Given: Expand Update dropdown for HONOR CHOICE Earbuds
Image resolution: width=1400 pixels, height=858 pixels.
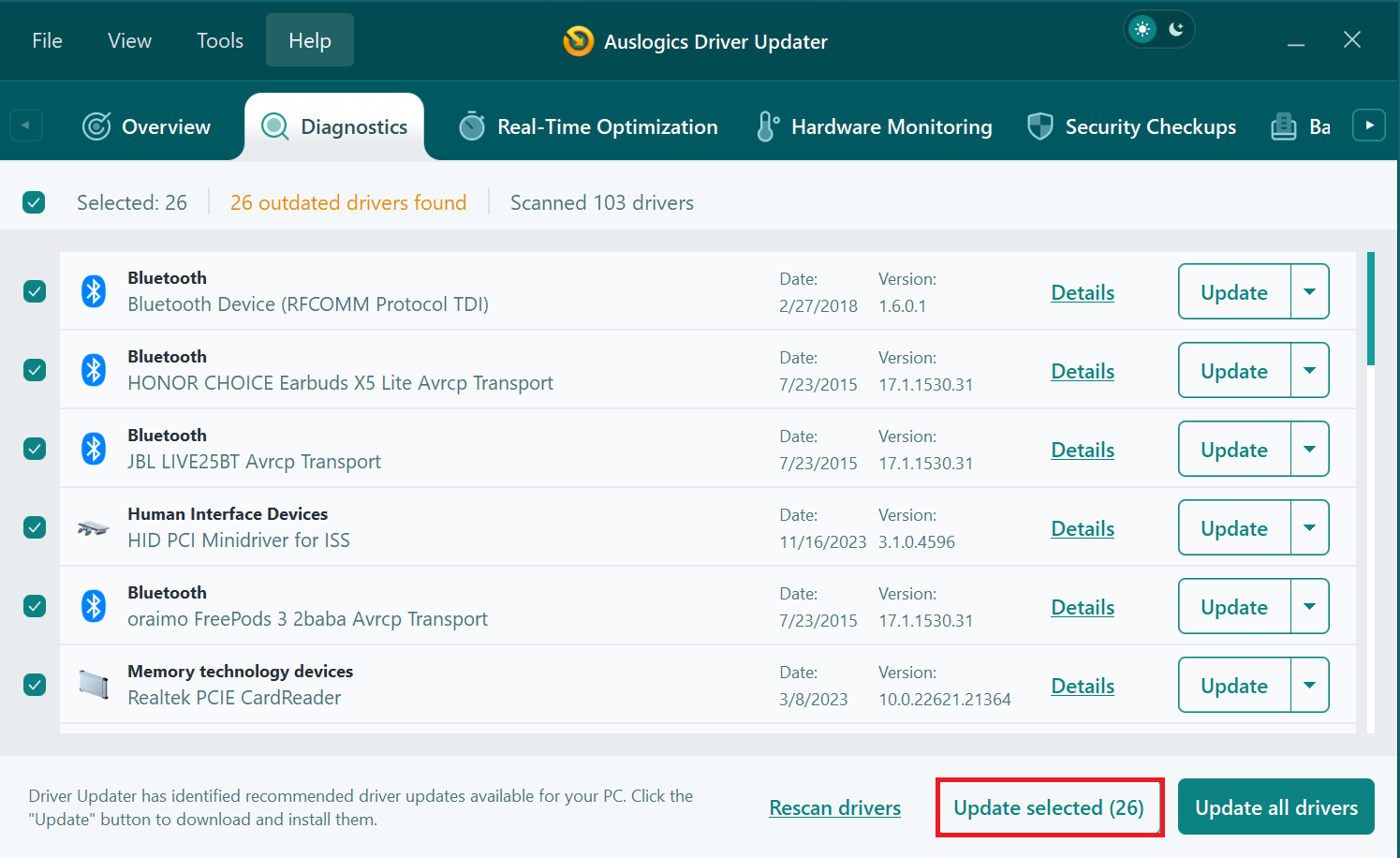Looking at the screenshot, I should [x=1310, y=370].
